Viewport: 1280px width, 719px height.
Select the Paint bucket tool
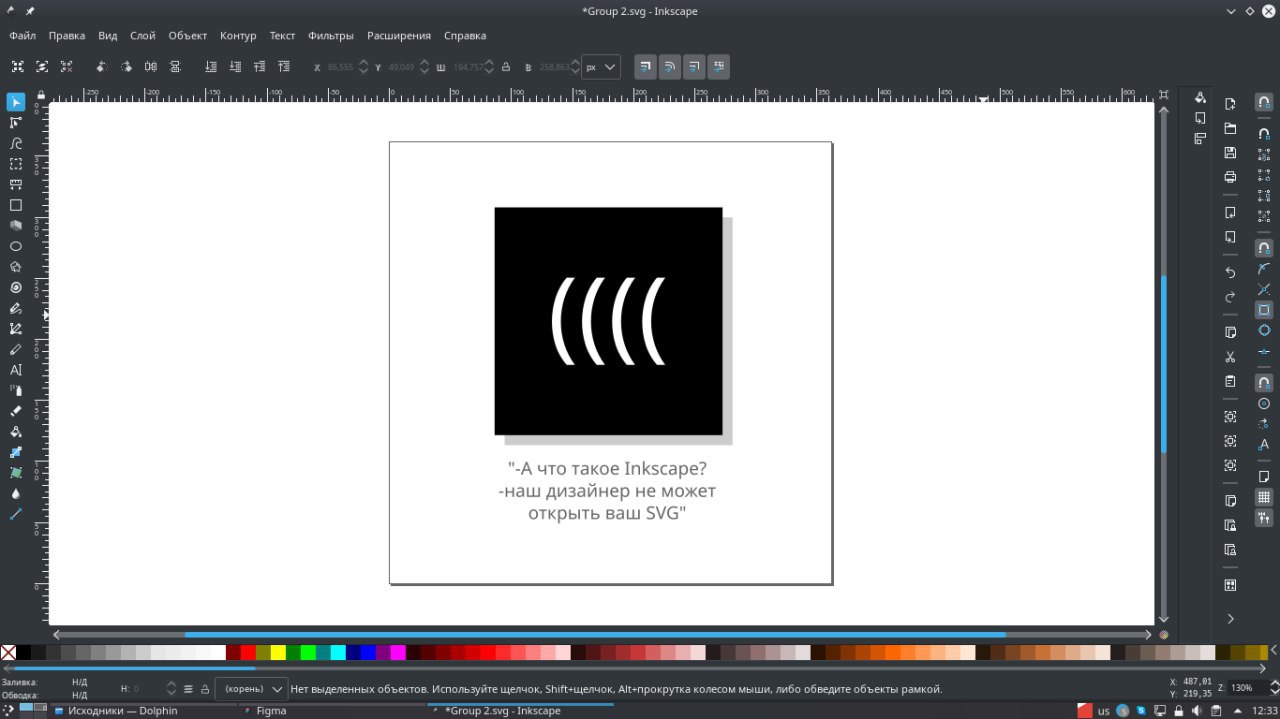point(16,431)
